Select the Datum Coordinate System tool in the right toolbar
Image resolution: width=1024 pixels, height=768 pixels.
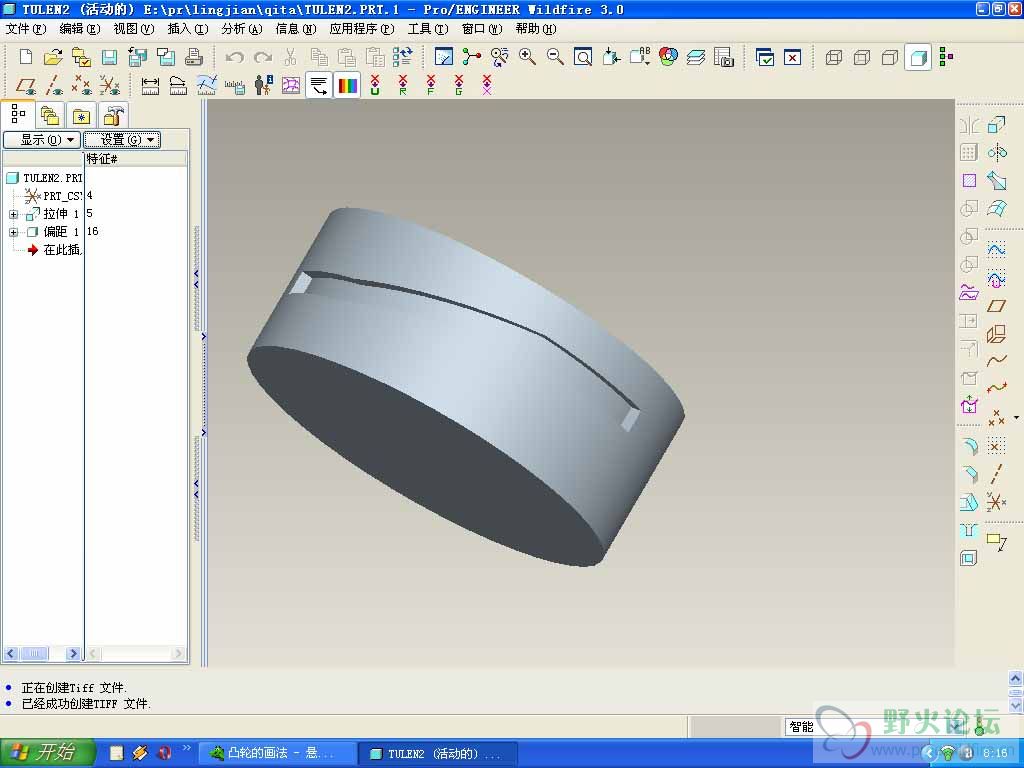(x=997, y=502)
